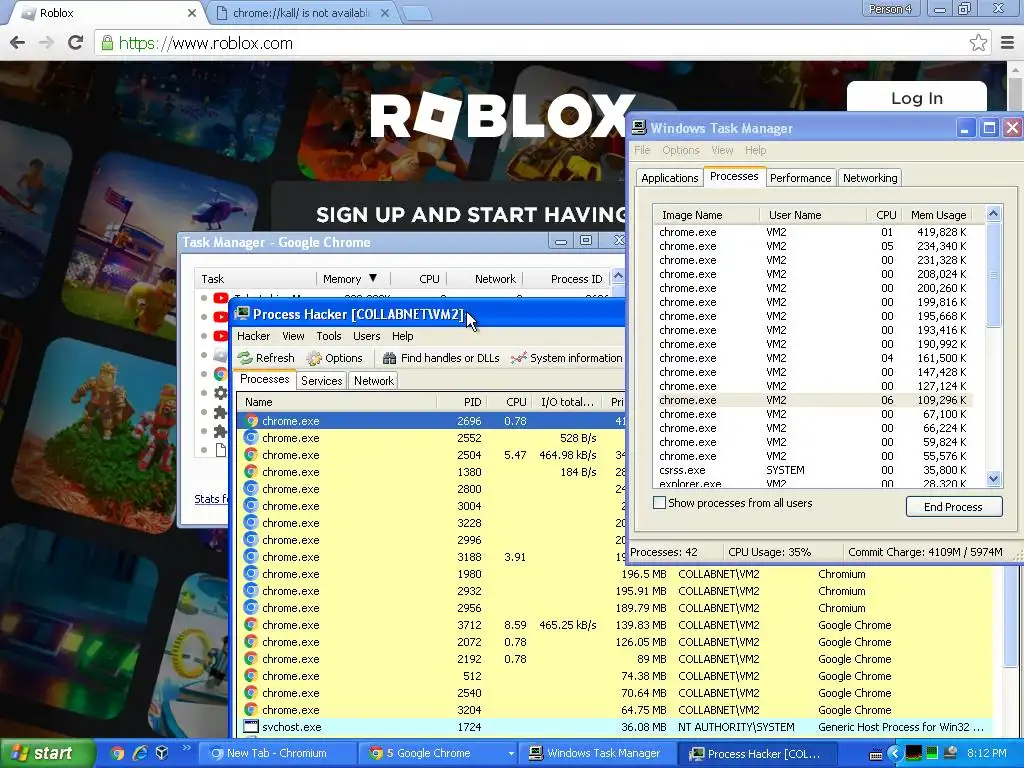Click the scroll-up arrow in Chrome Task Manager list
This screenshot has width=1024, height=768.
[x=618, y=276]
